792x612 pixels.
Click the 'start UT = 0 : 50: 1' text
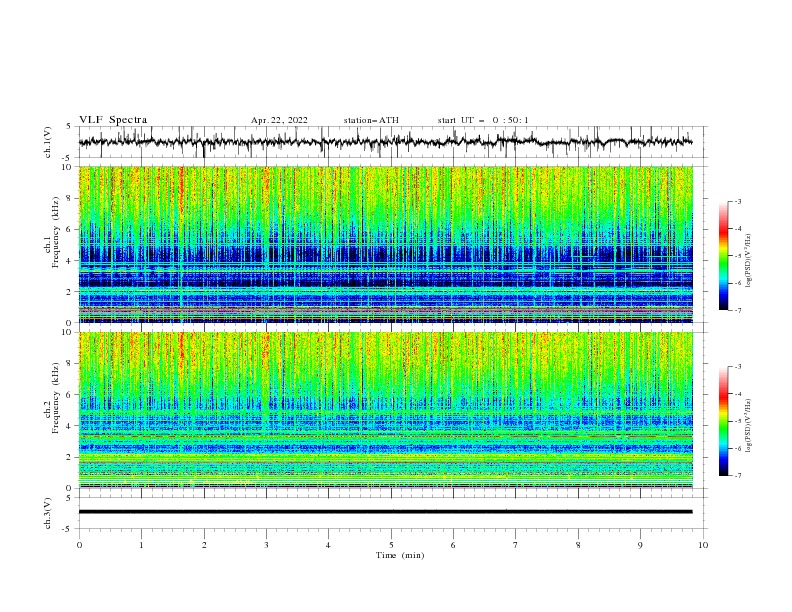click(x=483, y=120)
